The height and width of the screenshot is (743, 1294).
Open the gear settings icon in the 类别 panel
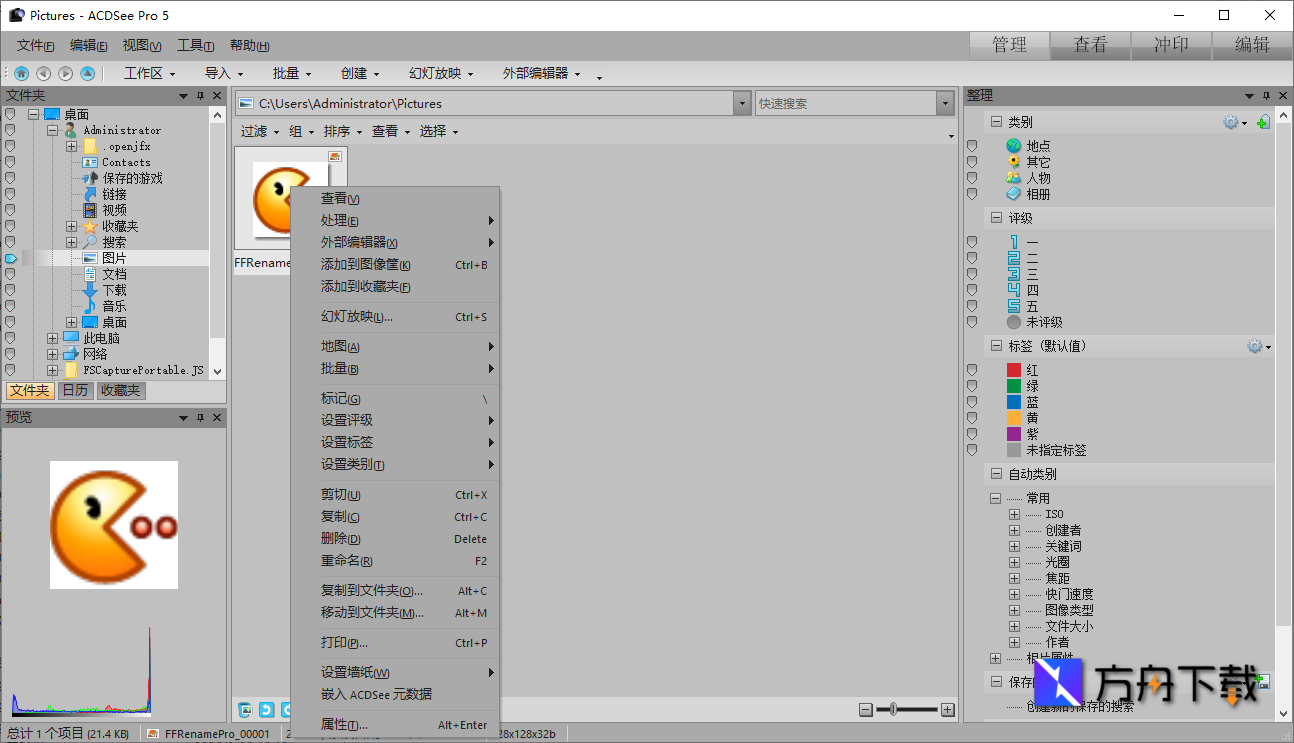click(1231, 121)
